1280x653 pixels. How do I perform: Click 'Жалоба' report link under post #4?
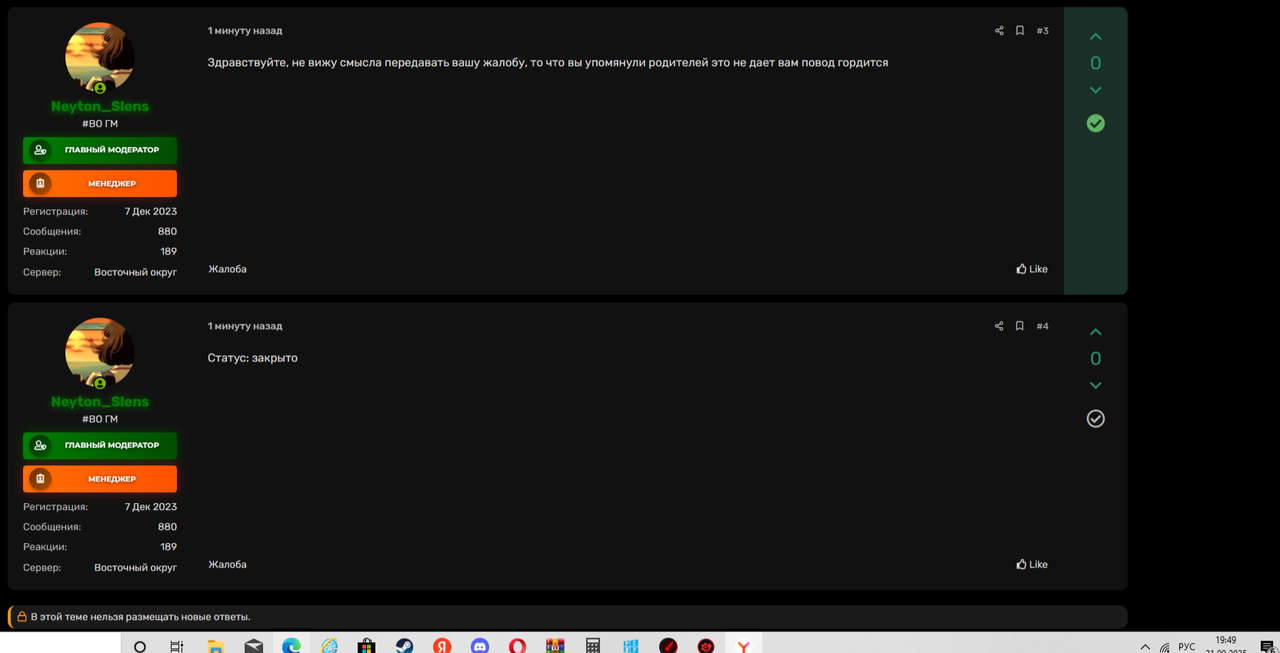[x=227, y=564]
